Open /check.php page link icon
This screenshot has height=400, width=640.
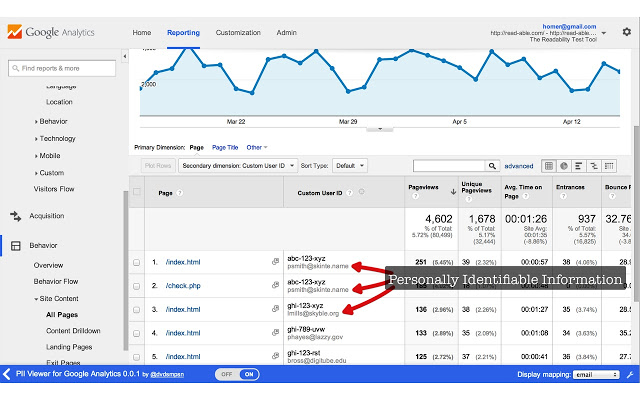[x=276, y=285]
